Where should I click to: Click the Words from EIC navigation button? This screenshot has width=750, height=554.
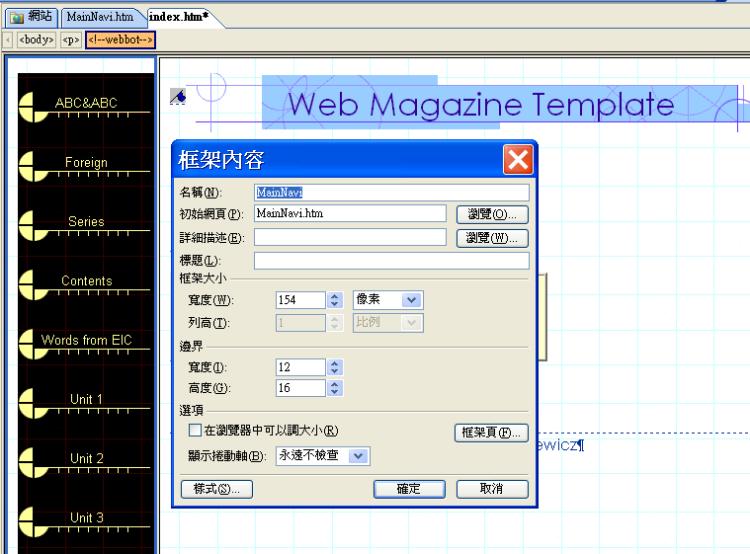pyautogui.click(x=86, y=341)
